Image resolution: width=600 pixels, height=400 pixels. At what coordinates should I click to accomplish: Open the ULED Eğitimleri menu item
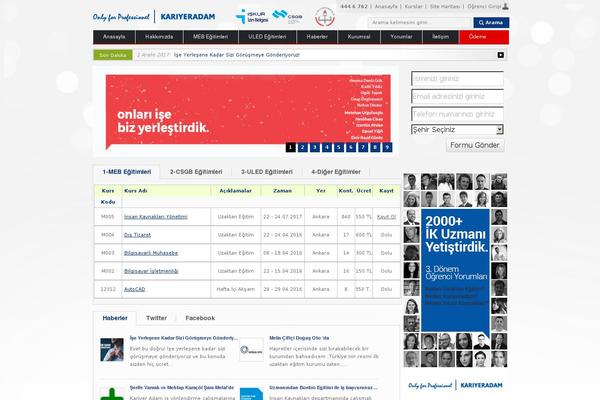tap(267, 37)
